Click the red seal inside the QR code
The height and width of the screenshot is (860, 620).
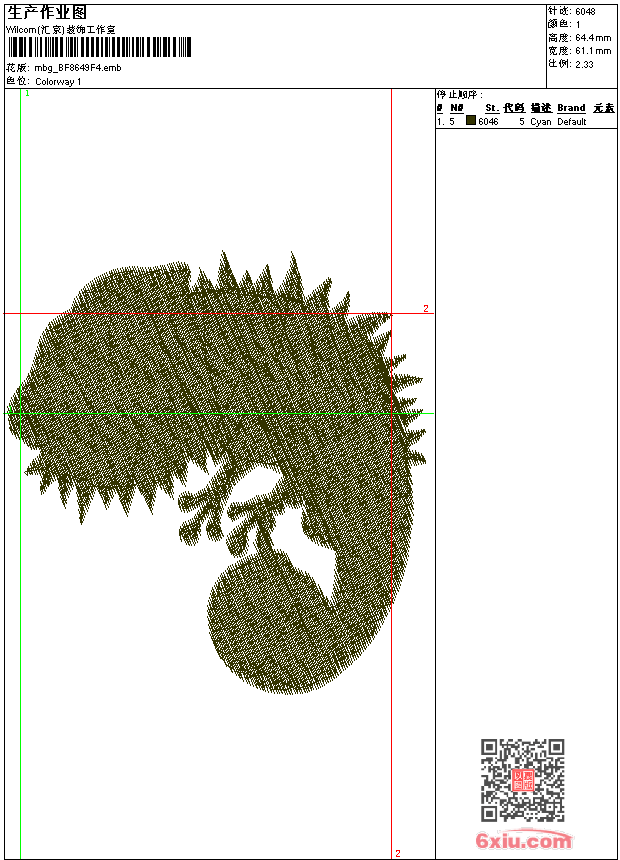click(523, 780)
